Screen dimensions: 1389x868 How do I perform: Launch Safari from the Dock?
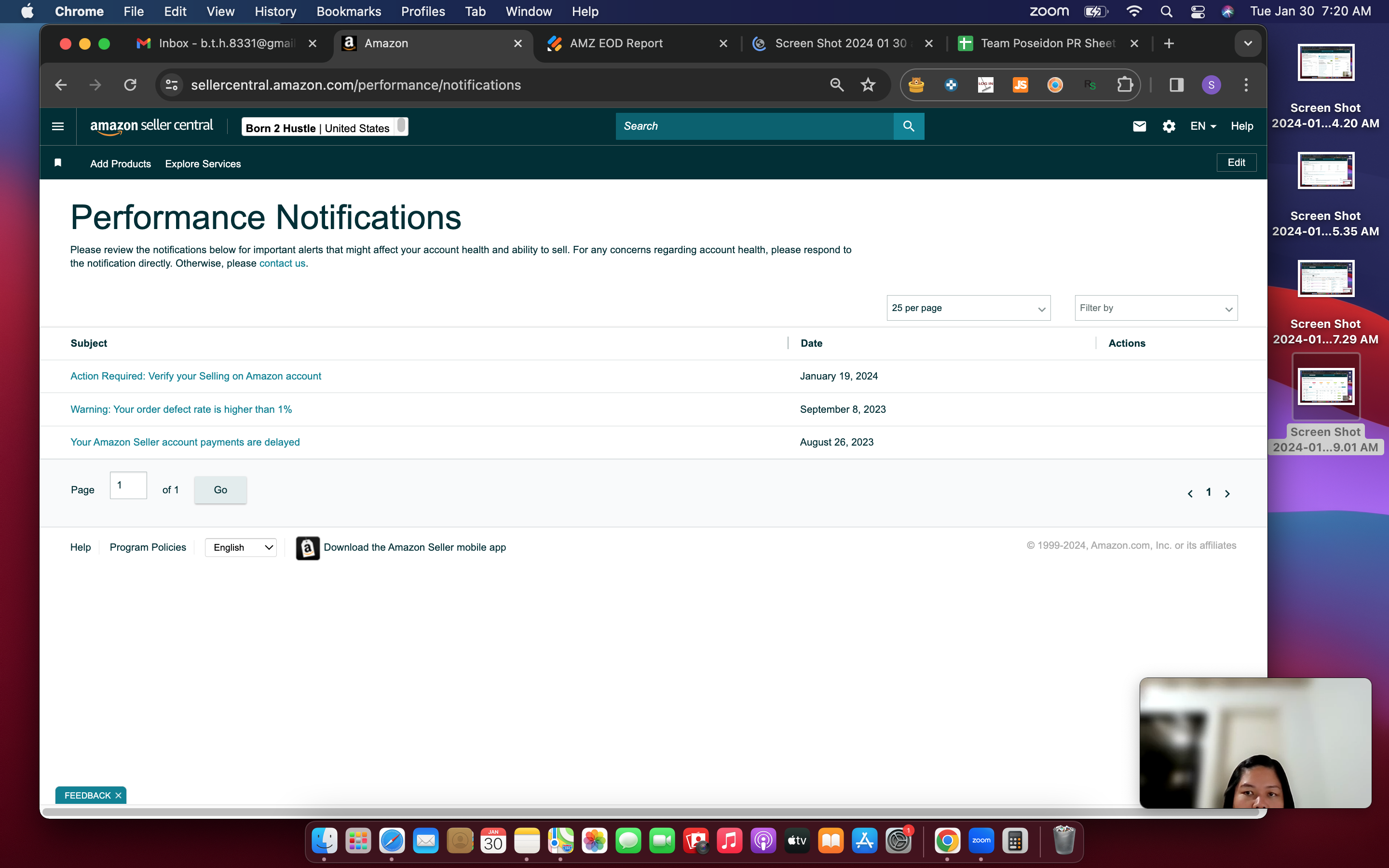click(392, 841)
